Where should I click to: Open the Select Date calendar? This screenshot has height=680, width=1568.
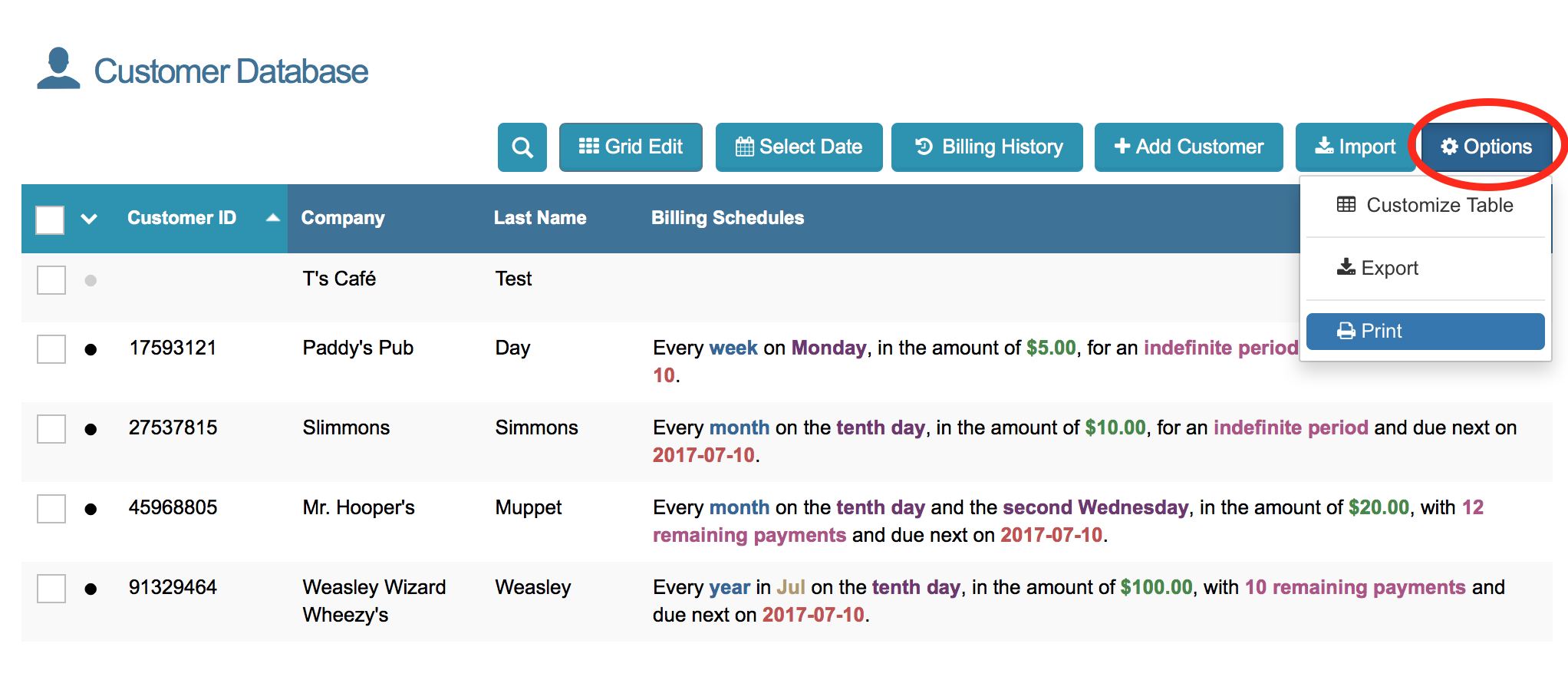[799, 147]
